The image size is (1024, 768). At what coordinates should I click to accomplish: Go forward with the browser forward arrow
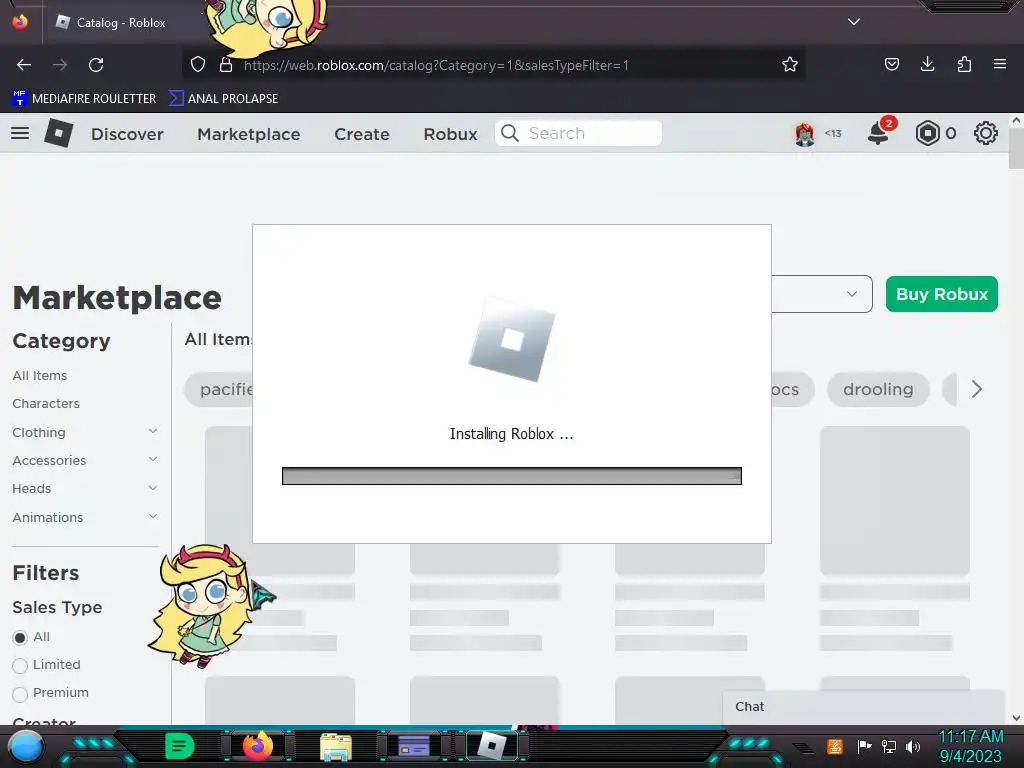coord(60,65)
